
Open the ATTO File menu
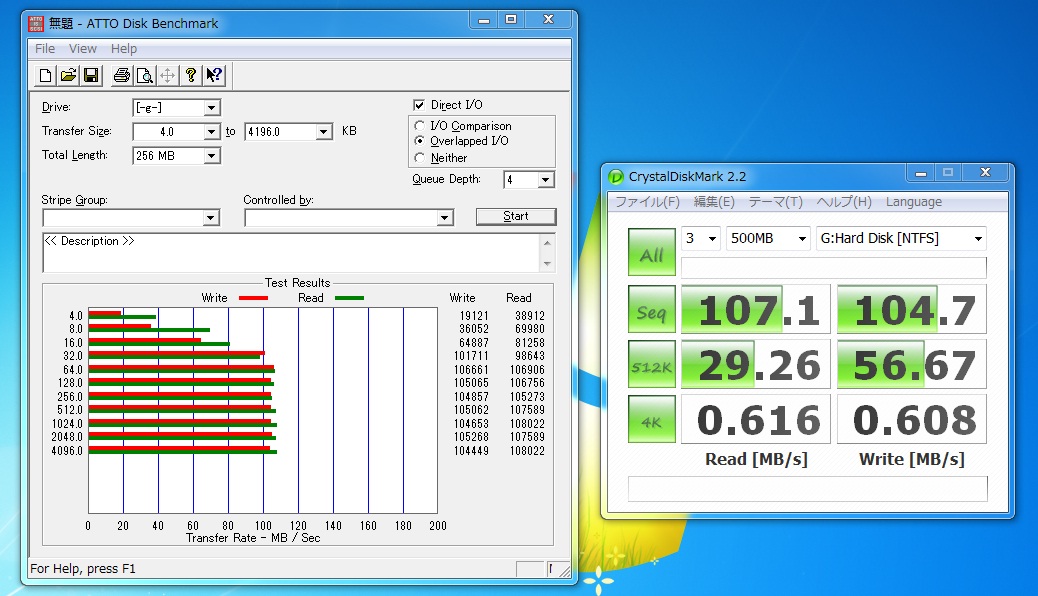click(x=45, y=49)
